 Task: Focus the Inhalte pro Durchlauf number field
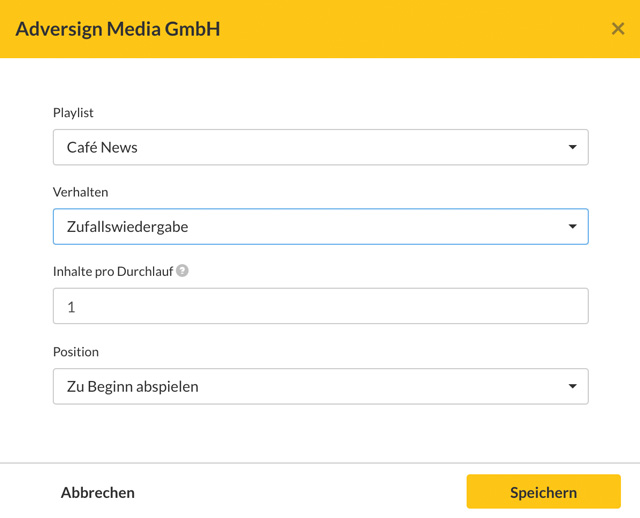(320, 306)
